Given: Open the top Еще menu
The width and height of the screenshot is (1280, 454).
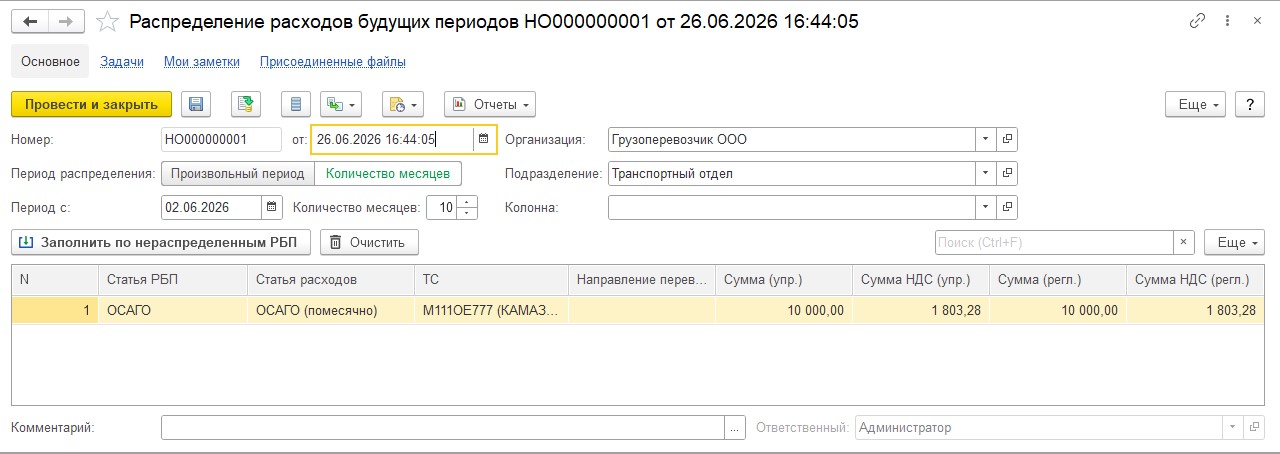Looking at the screenshot, I should (1196, 104).
